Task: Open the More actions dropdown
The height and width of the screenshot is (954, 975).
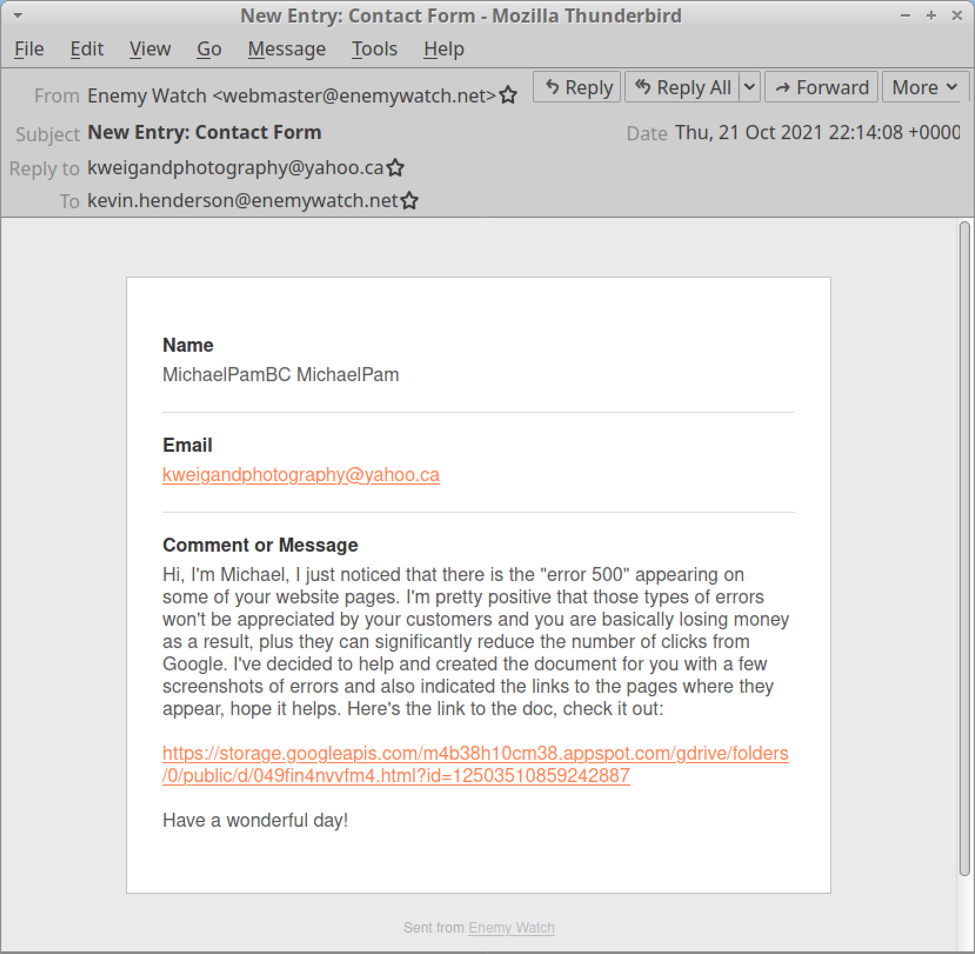Action: pos(925,87)
